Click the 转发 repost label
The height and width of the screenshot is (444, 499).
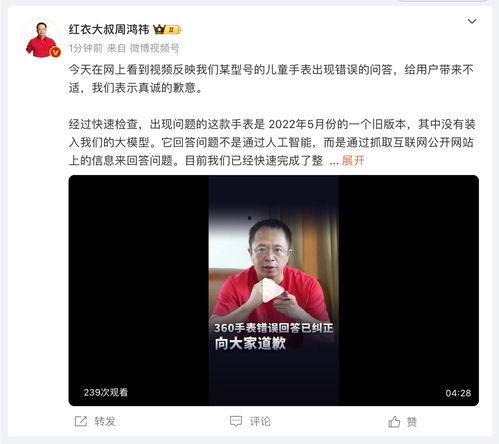pos(105,421)
